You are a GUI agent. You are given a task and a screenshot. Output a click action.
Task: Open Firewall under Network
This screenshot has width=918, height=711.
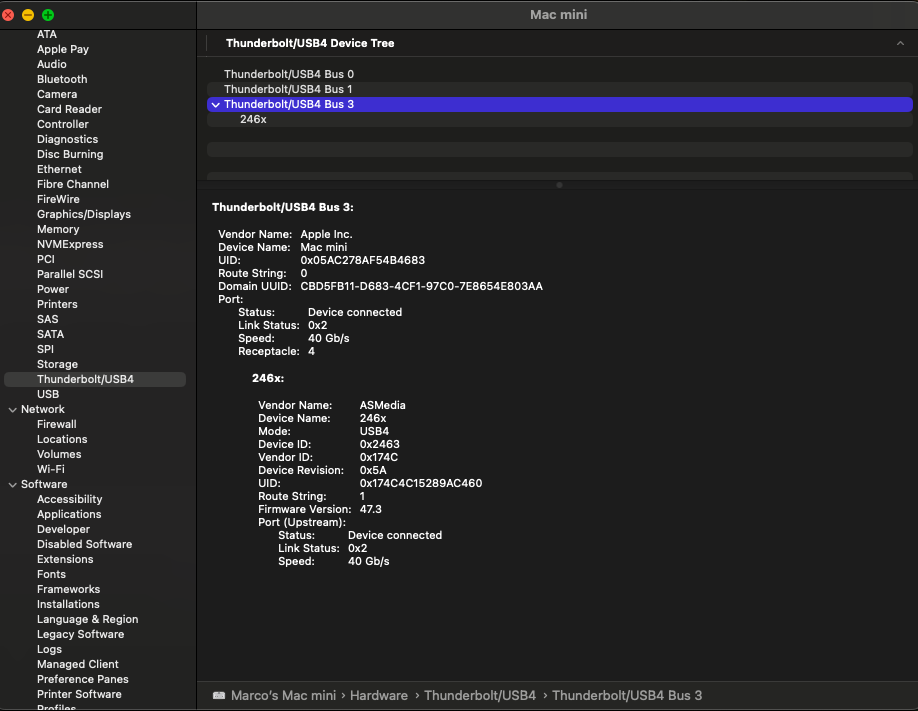[56, 424]
